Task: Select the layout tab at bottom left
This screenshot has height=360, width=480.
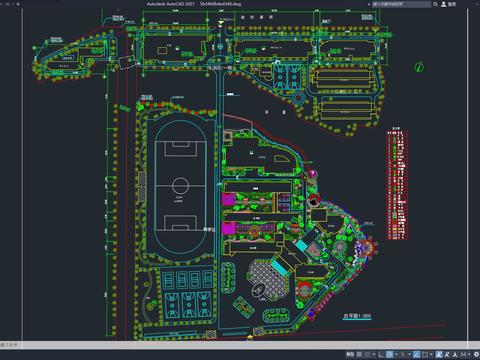Action: point(9,345)
